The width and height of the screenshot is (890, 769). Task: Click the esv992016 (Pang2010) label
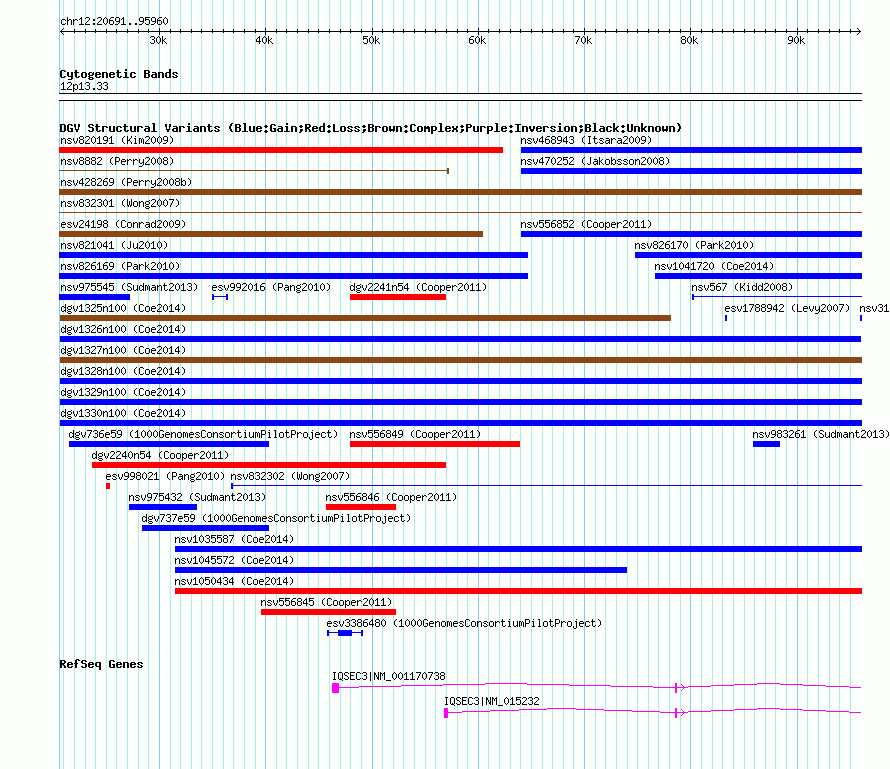tap(271, 287)
